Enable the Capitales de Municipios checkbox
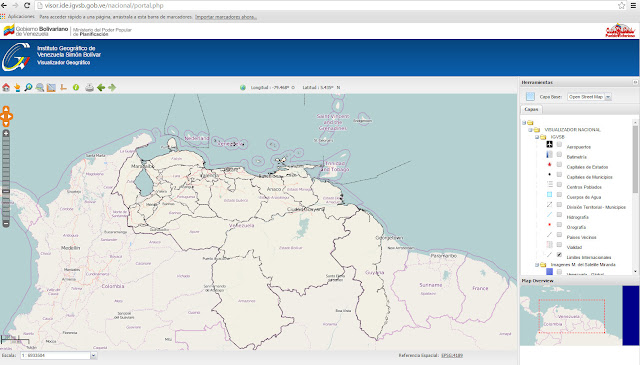The height and width of the screenshot is (365, 640). [559, 174]
